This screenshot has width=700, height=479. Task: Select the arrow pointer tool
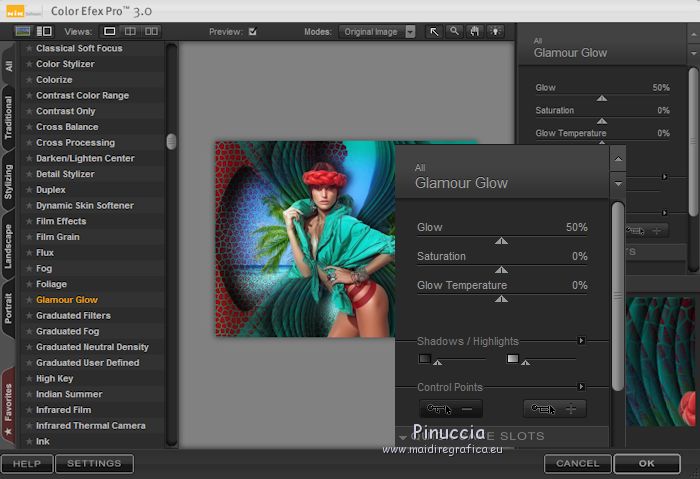(434, 32)
